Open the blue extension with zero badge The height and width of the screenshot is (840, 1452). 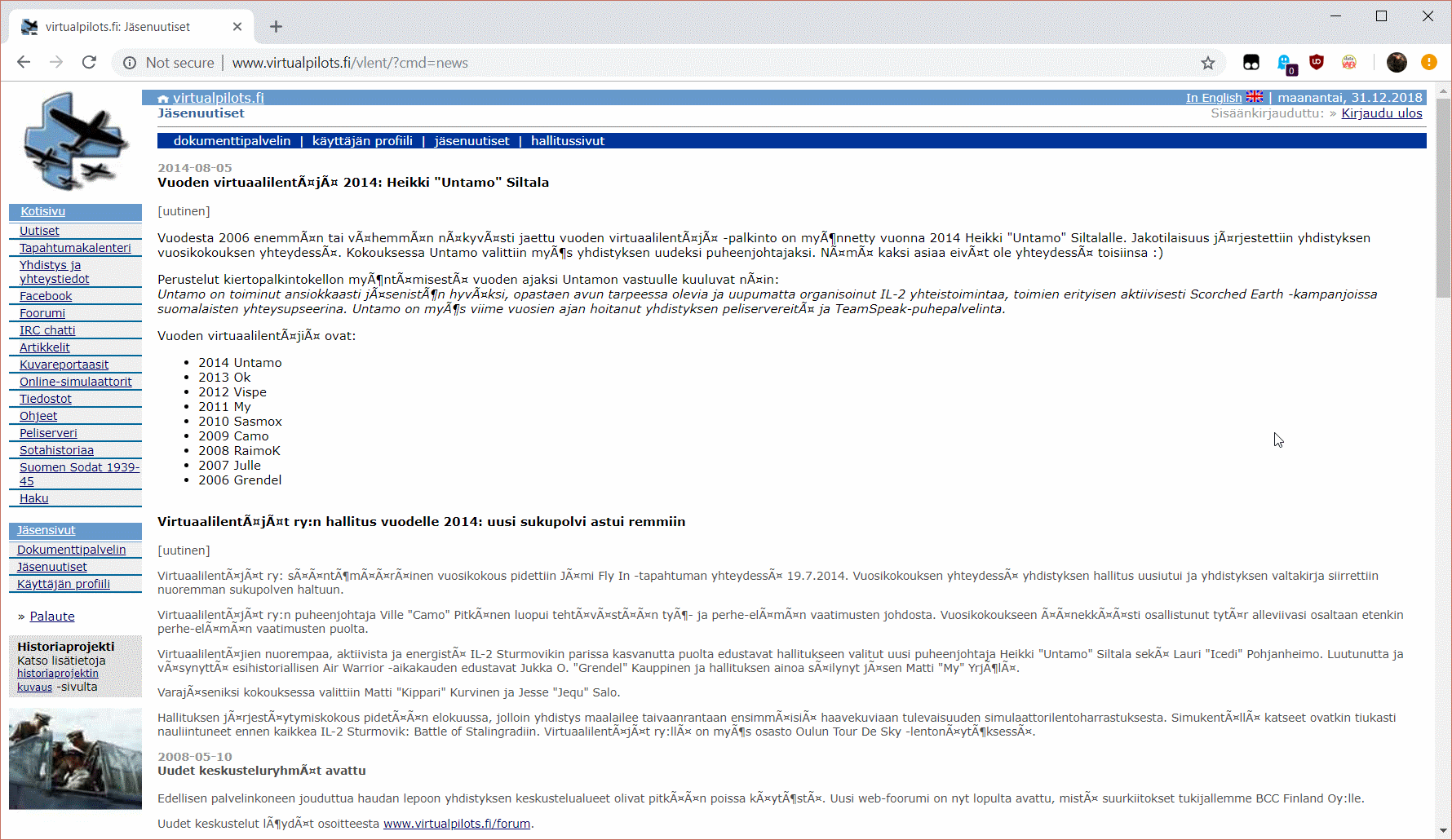pos(1286,64)
